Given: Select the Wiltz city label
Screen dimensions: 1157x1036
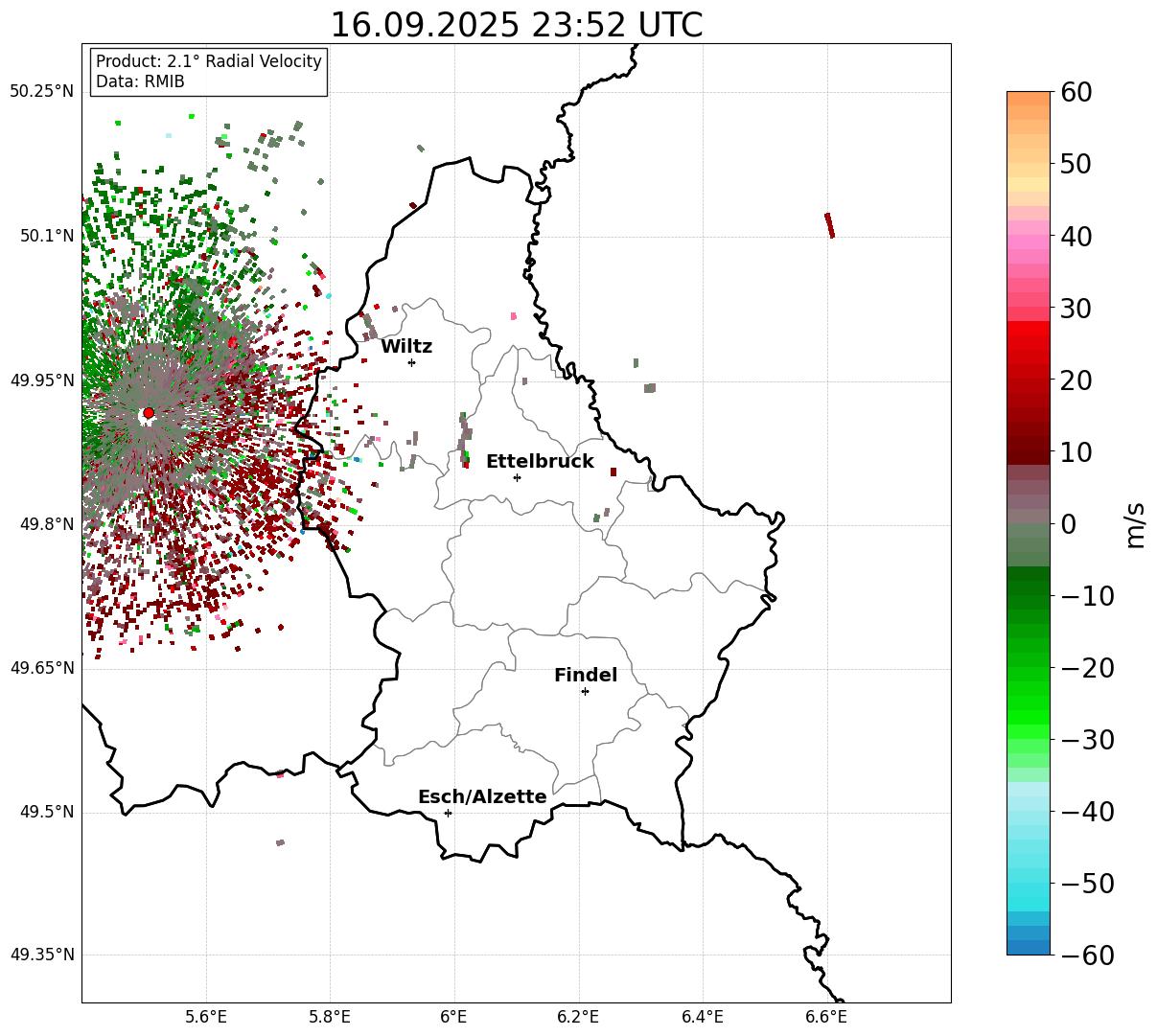Looking at the screenshot, I should point(406,347).
